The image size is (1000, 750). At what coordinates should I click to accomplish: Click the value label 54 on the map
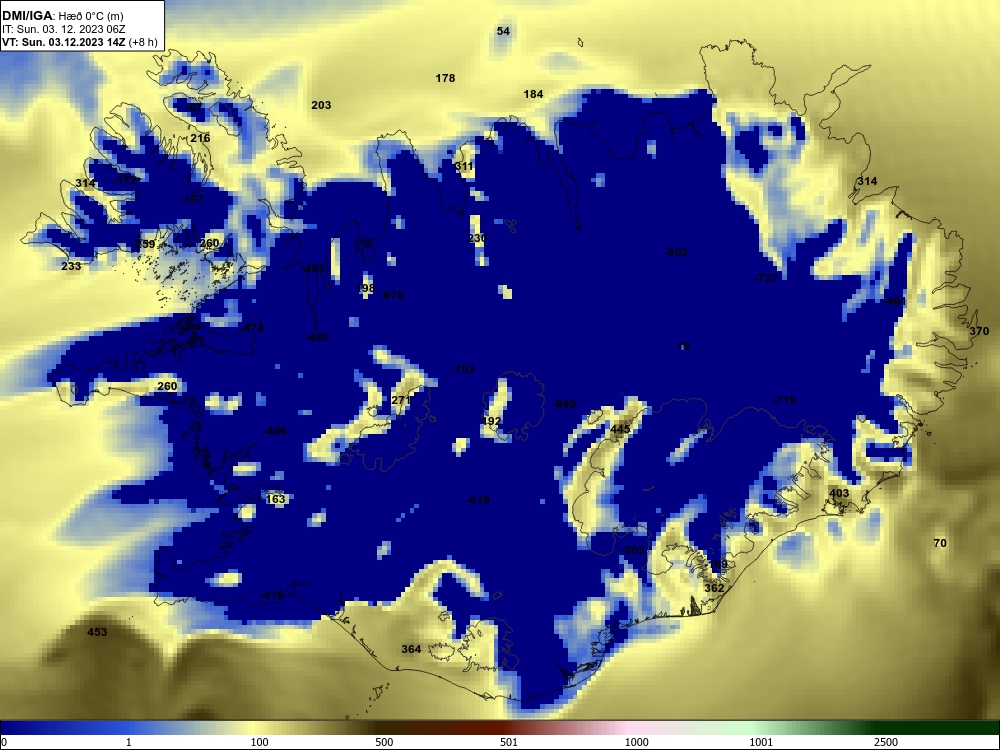pos(503,31)
